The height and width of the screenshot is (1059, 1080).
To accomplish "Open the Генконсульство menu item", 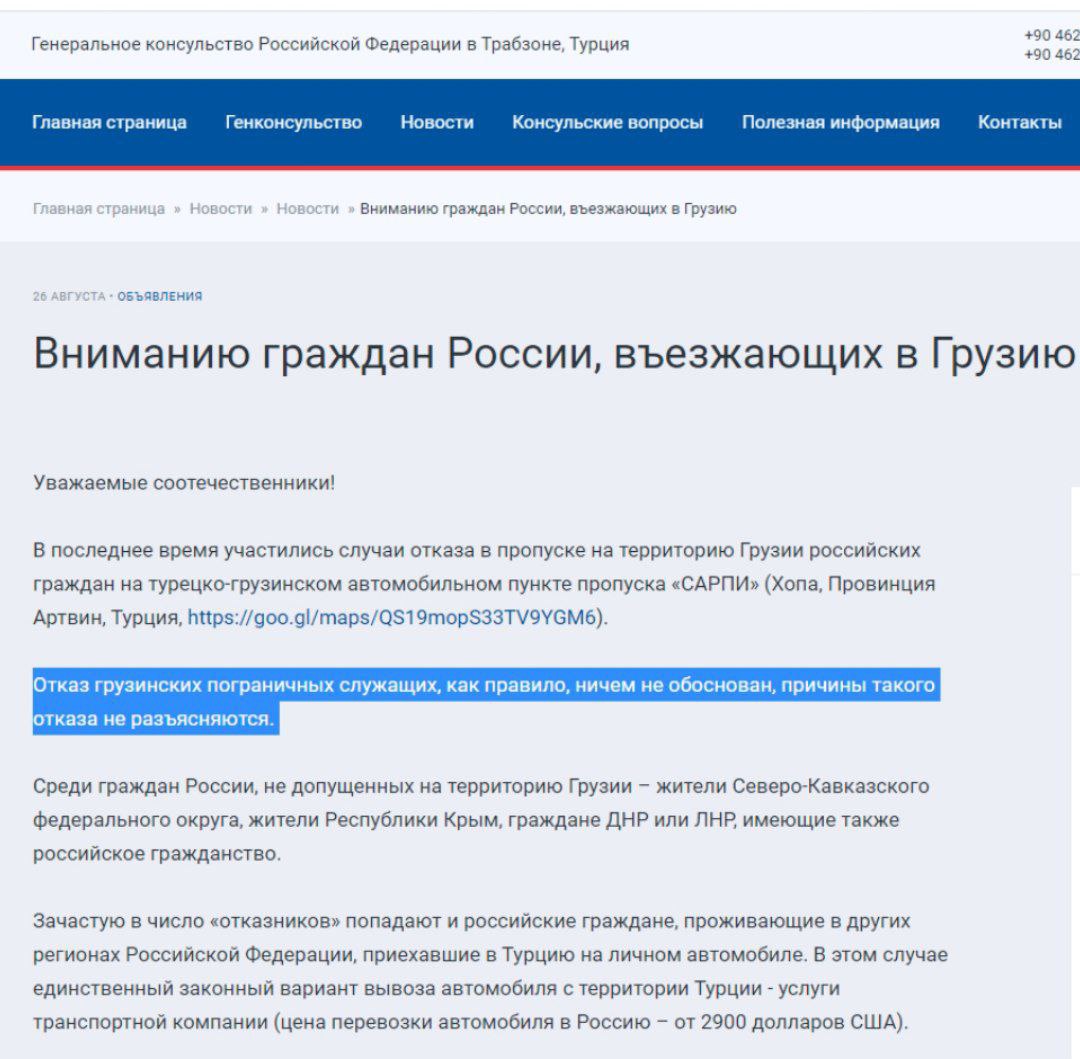I will [293, 122].
